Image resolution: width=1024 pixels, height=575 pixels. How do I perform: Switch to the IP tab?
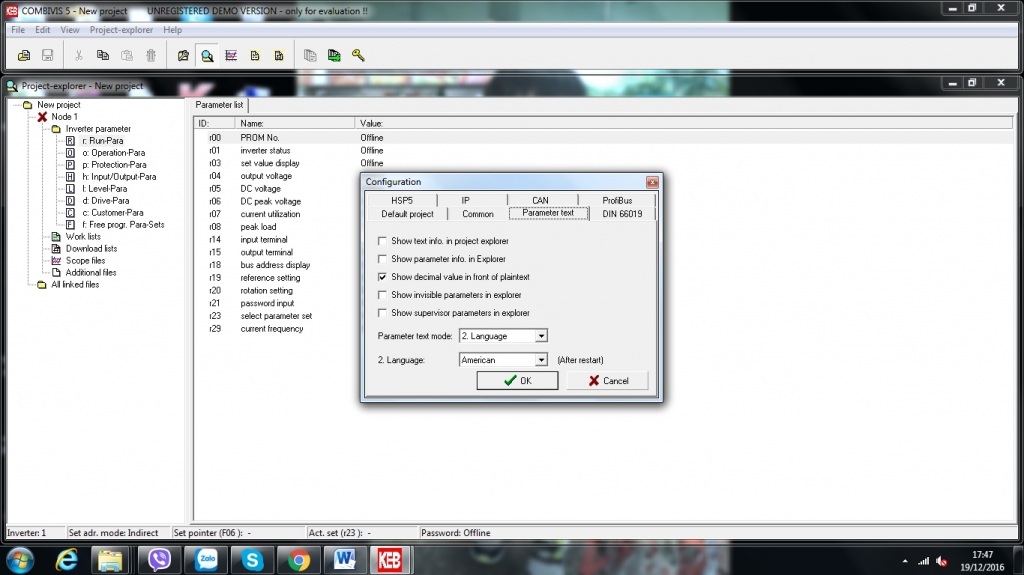[466, 201]
